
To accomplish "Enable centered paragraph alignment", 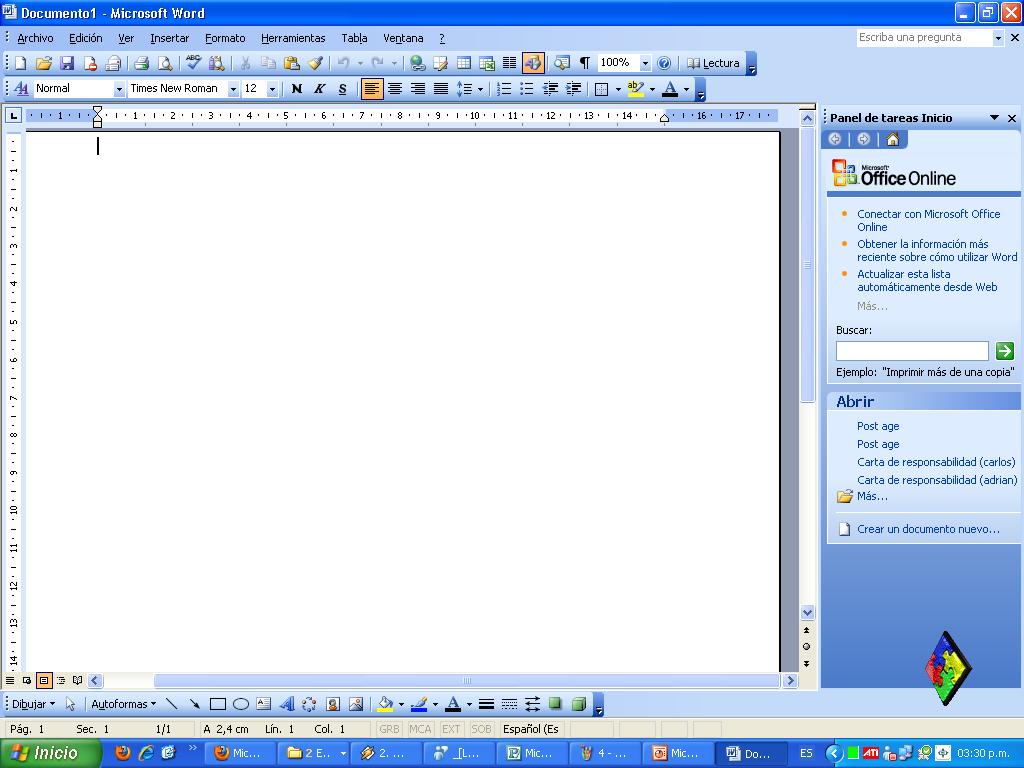I will click(395, 88).
